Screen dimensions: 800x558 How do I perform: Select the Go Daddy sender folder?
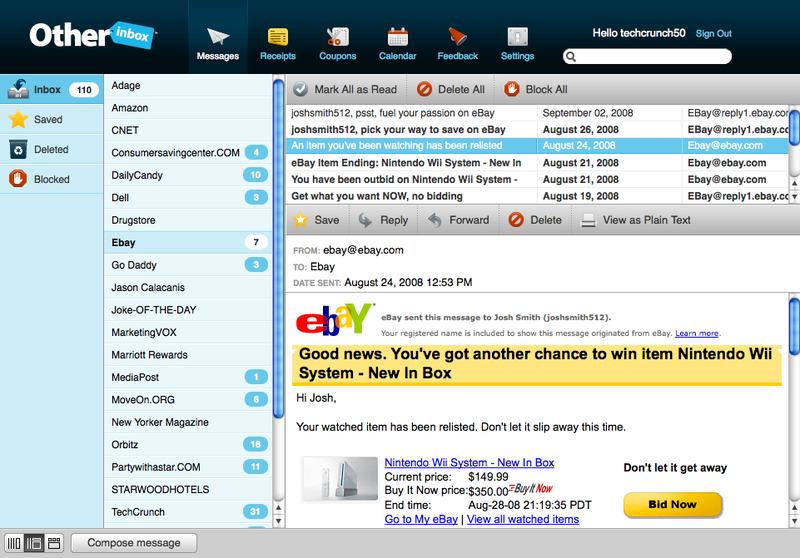click(188, 265)
